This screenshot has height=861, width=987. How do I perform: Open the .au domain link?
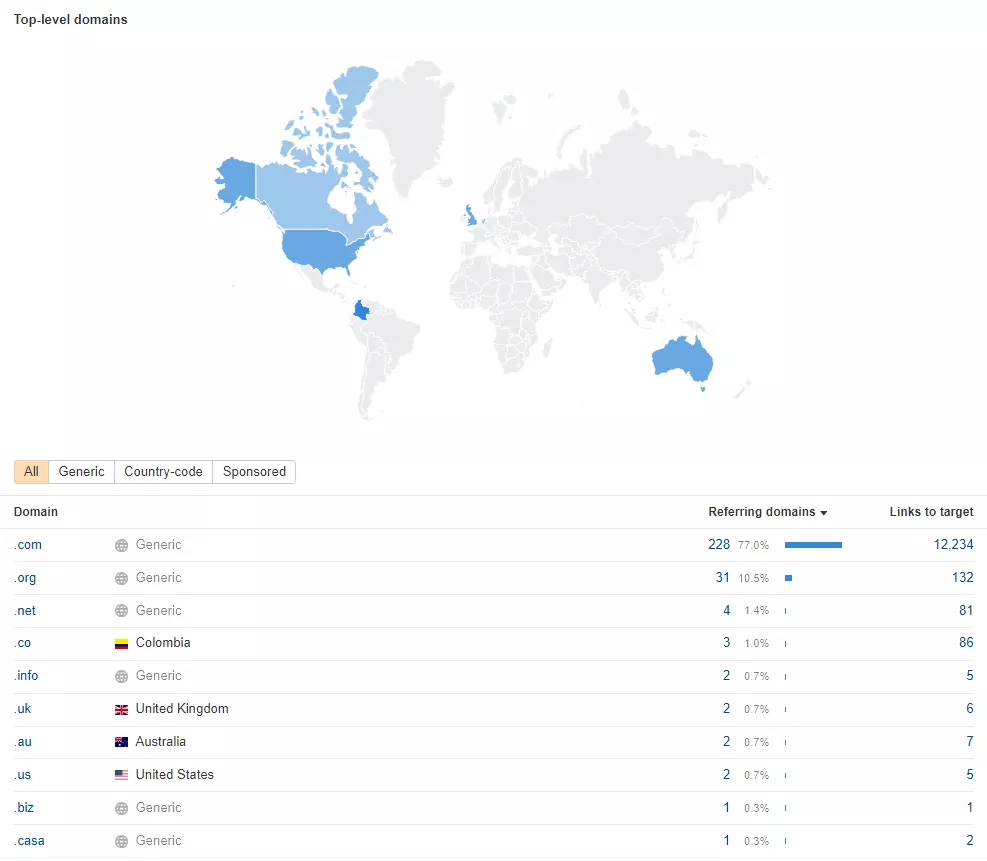tap(23, 741)
